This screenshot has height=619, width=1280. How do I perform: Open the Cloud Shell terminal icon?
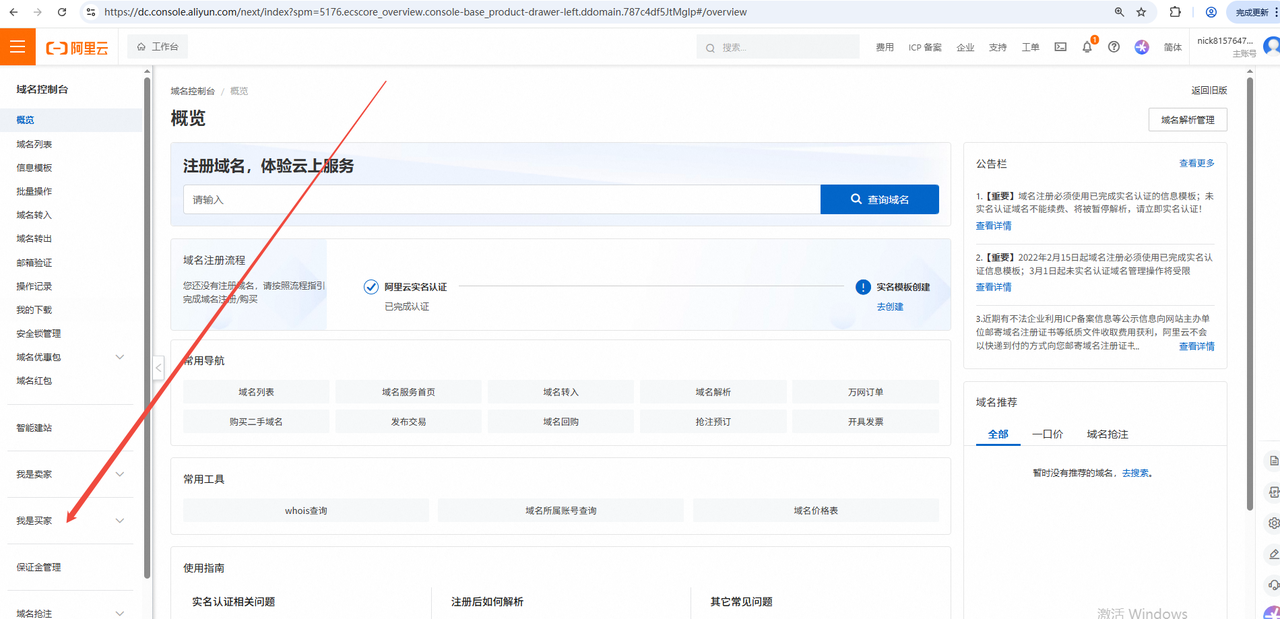tap(1060, 47)
